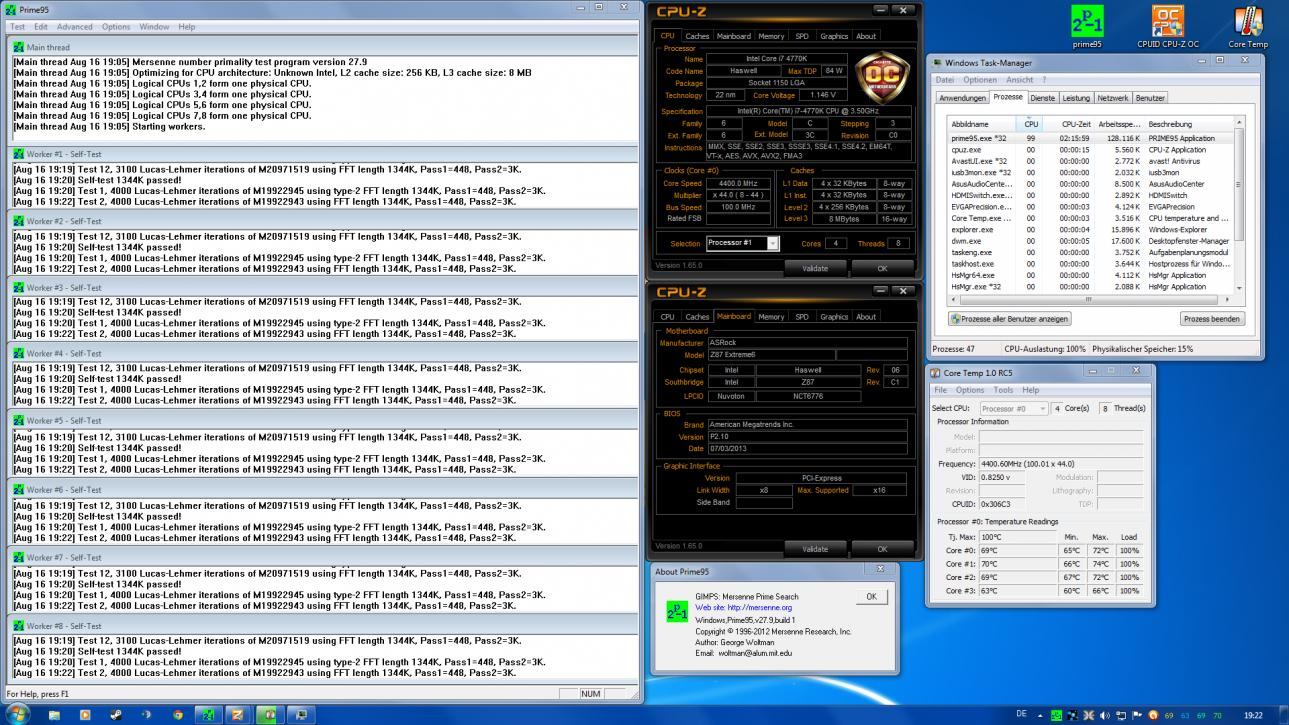Open the Processor #1 selection dropdown
The width and height of the screenshot is (1289, 725).
(x=742, y=243)
